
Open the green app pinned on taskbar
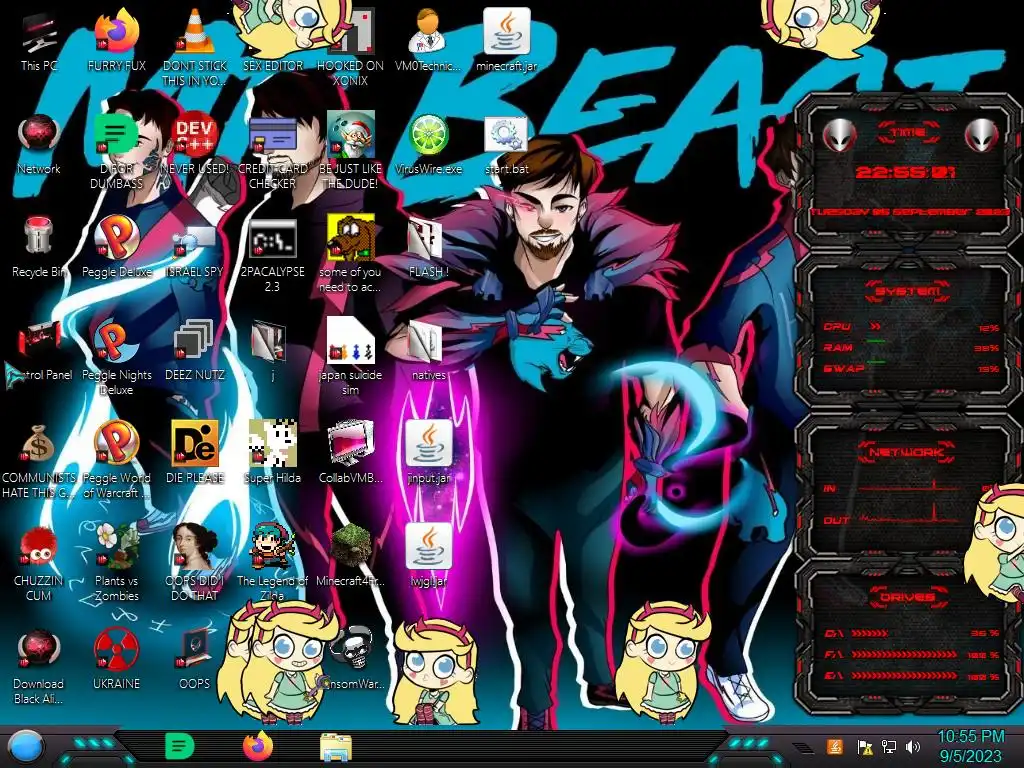coord(180,746)
